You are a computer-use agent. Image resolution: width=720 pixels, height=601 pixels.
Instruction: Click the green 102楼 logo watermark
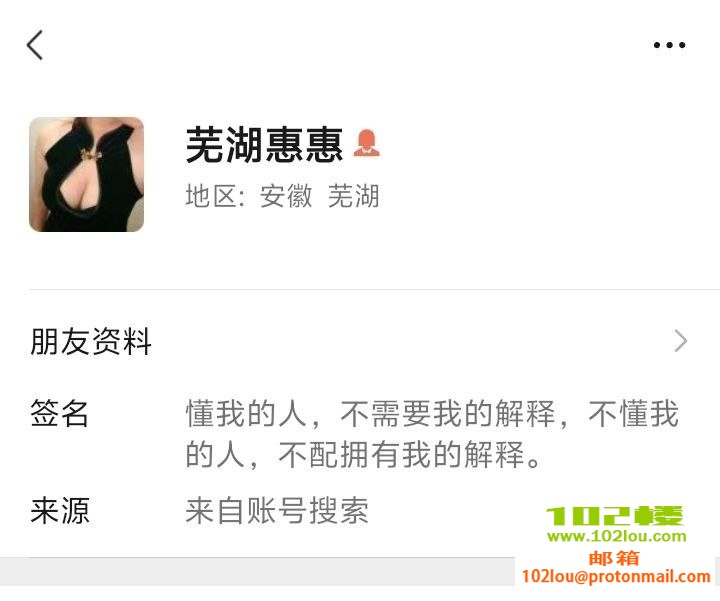tap(615, 516)
